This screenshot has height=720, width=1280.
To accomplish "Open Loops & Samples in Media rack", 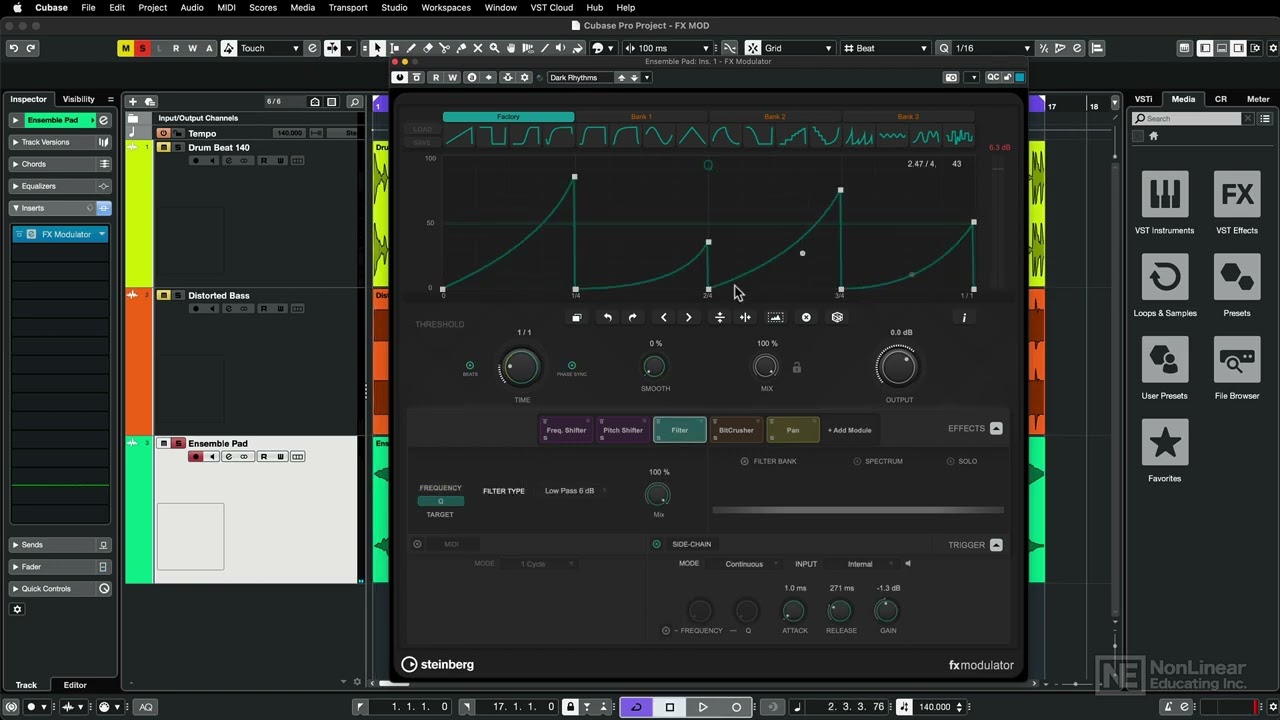I will (x=1165, y=285).
